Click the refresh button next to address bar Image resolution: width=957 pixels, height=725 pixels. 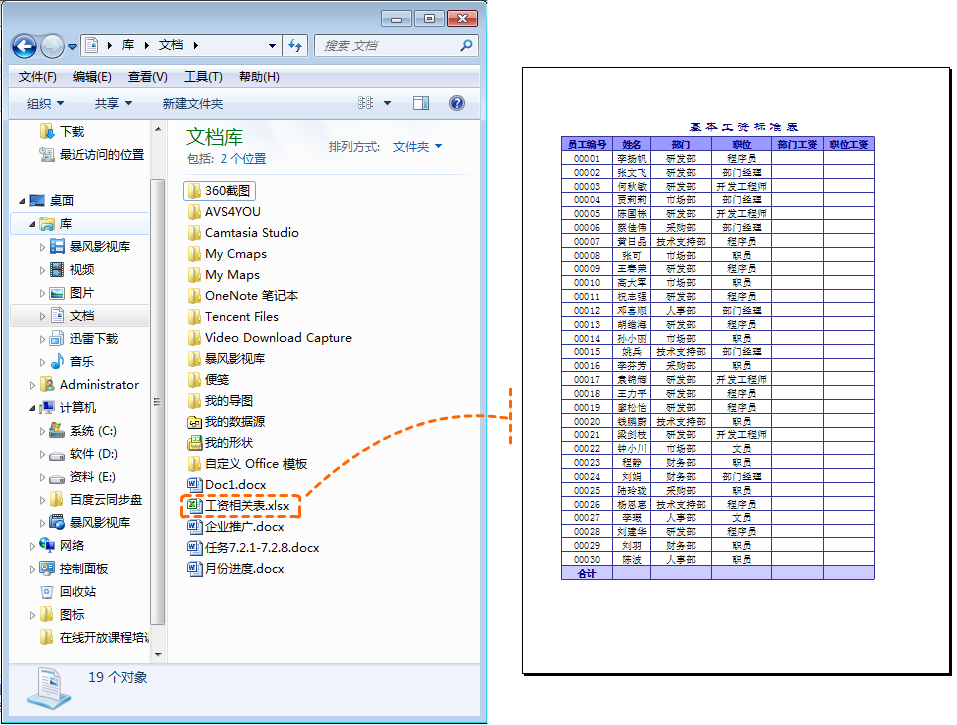295,45
